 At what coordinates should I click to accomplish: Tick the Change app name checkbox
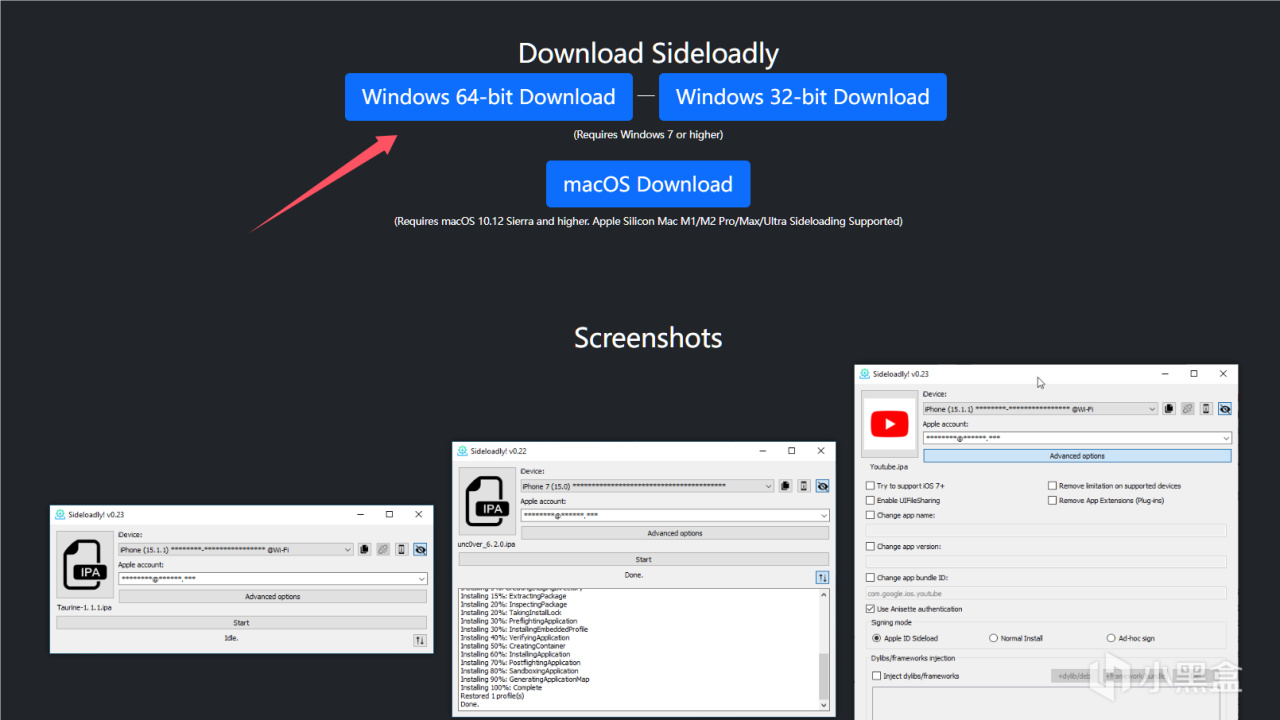(x=870, y=515)
